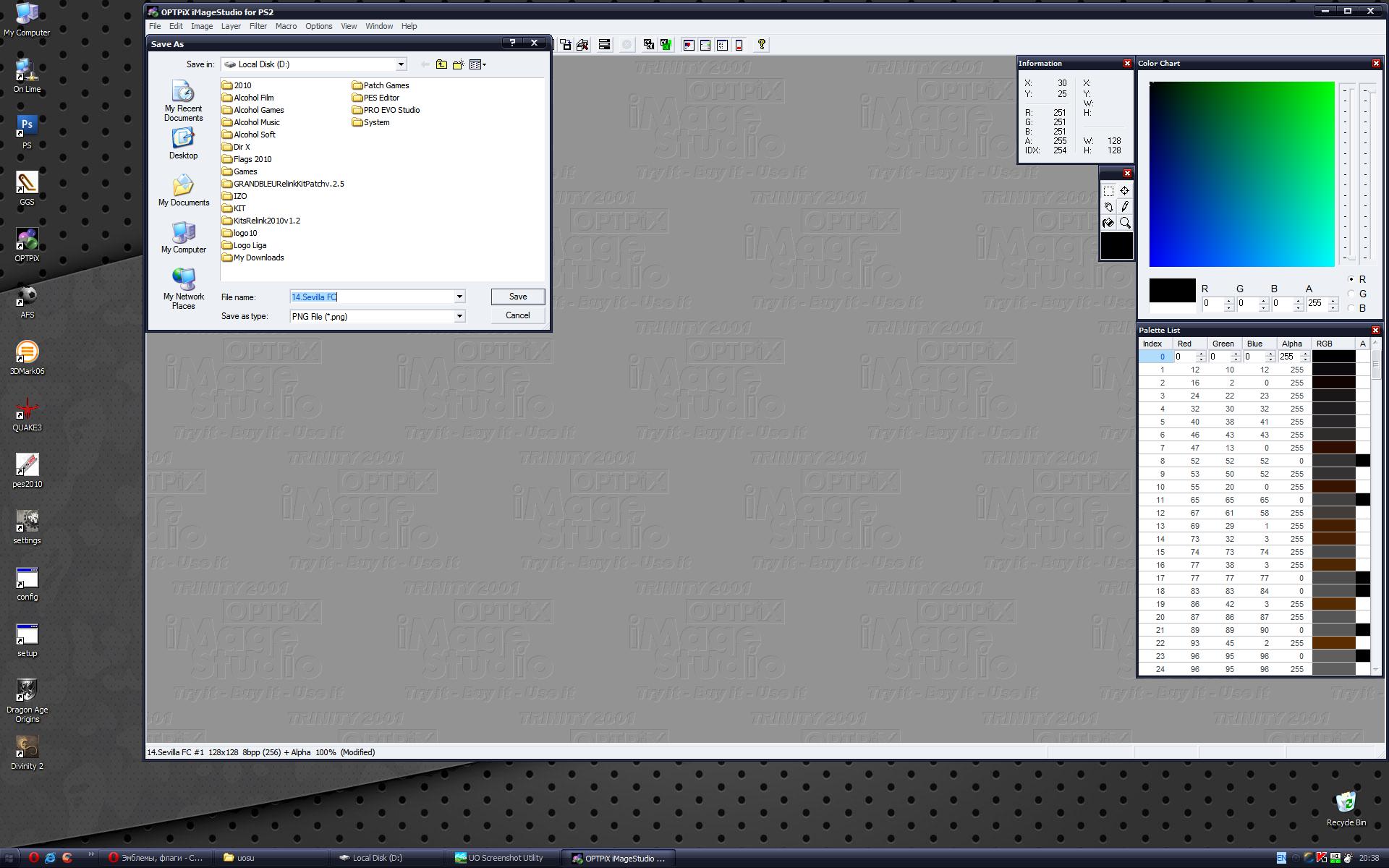
Task: Select the B radio button in Color Chart
Action: coord(1351,308)
